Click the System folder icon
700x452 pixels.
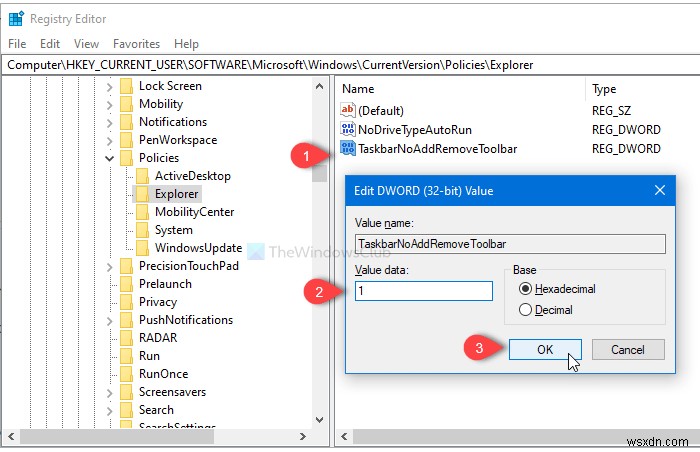tap(142, 230)
